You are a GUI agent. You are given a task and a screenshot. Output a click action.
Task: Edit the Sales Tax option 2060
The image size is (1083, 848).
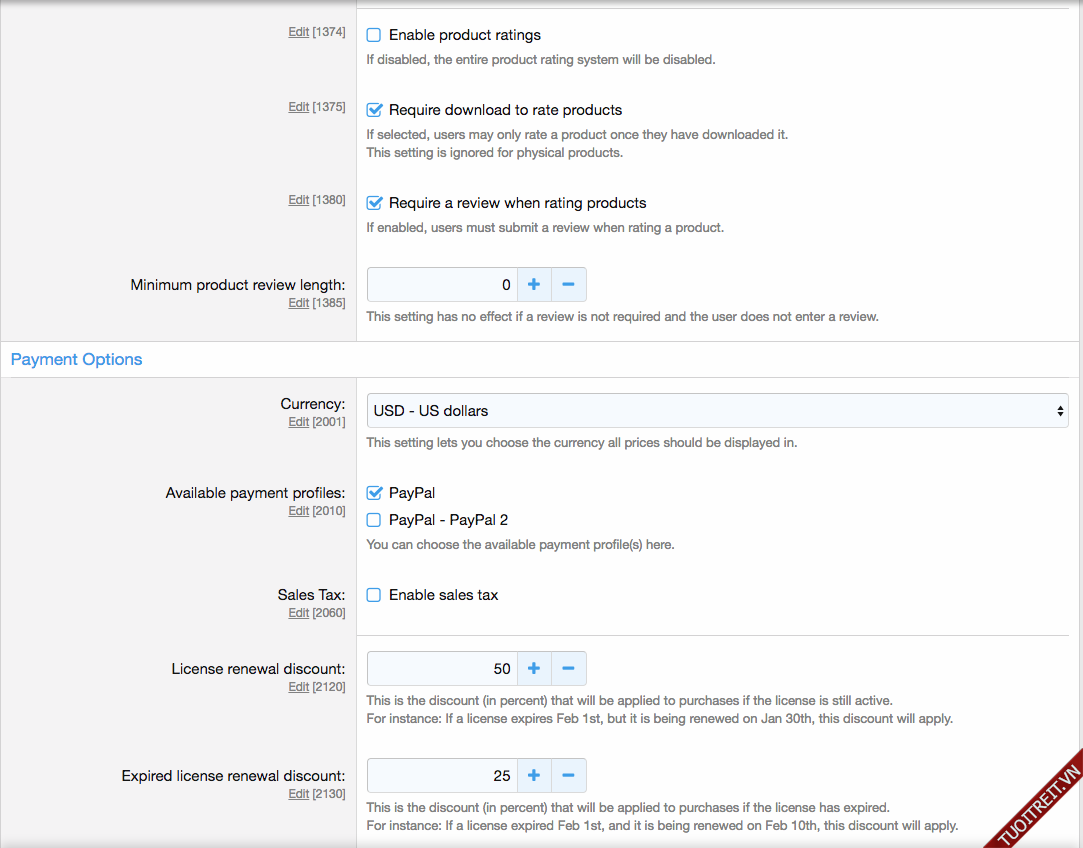tap(298, 613)
